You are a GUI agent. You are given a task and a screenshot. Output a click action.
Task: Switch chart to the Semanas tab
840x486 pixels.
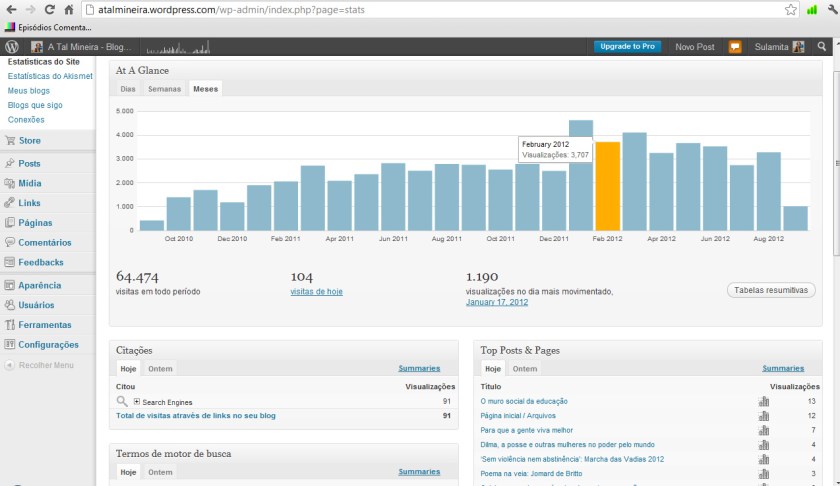(165, 89)
